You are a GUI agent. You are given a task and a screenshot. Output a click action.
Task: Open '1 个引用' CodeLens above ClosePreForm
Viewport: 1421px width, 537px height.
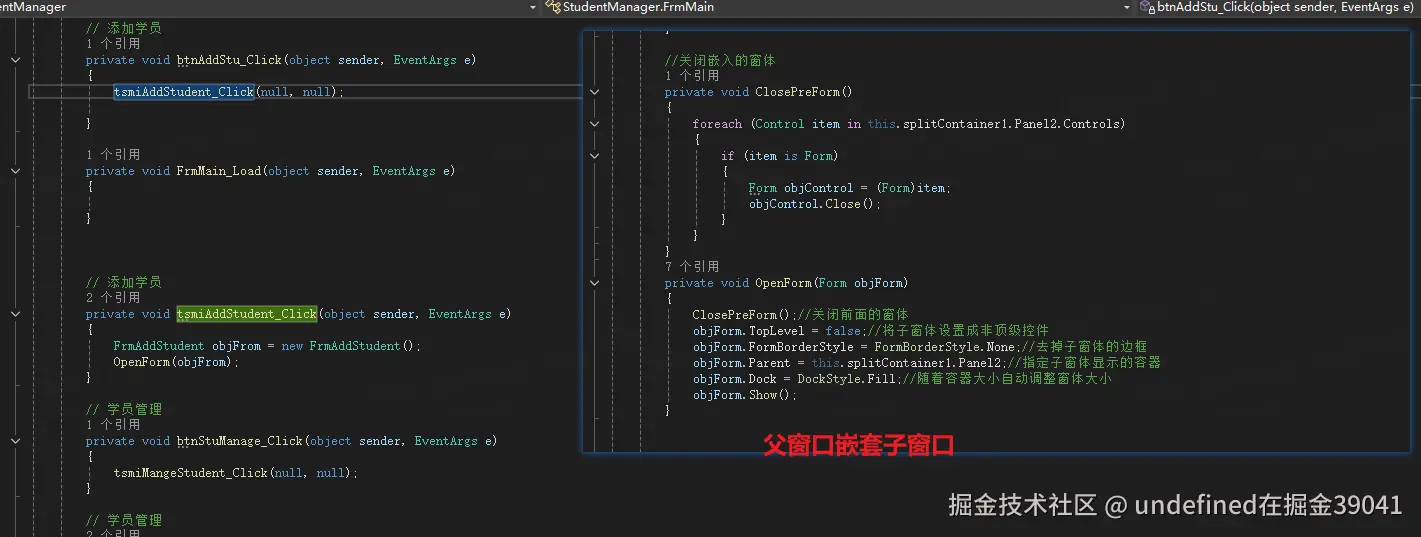(692, 76)
